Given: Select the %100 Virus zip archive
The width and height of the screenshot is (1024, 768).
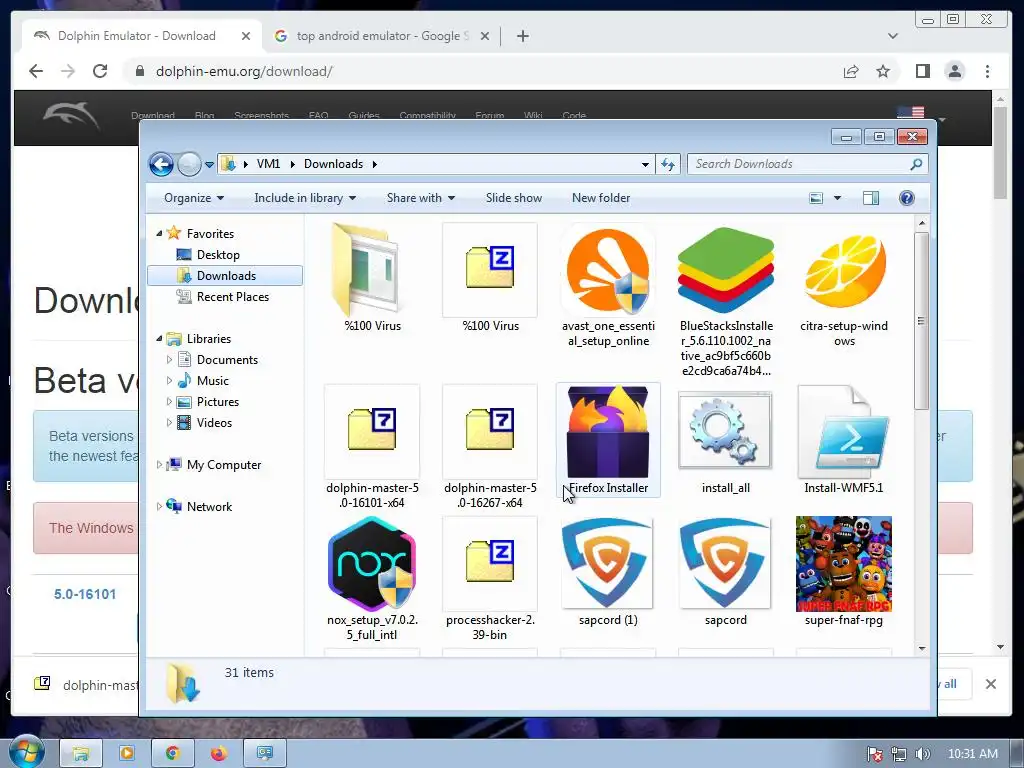Looking at the screenshot, I should (x=490, y=278).
